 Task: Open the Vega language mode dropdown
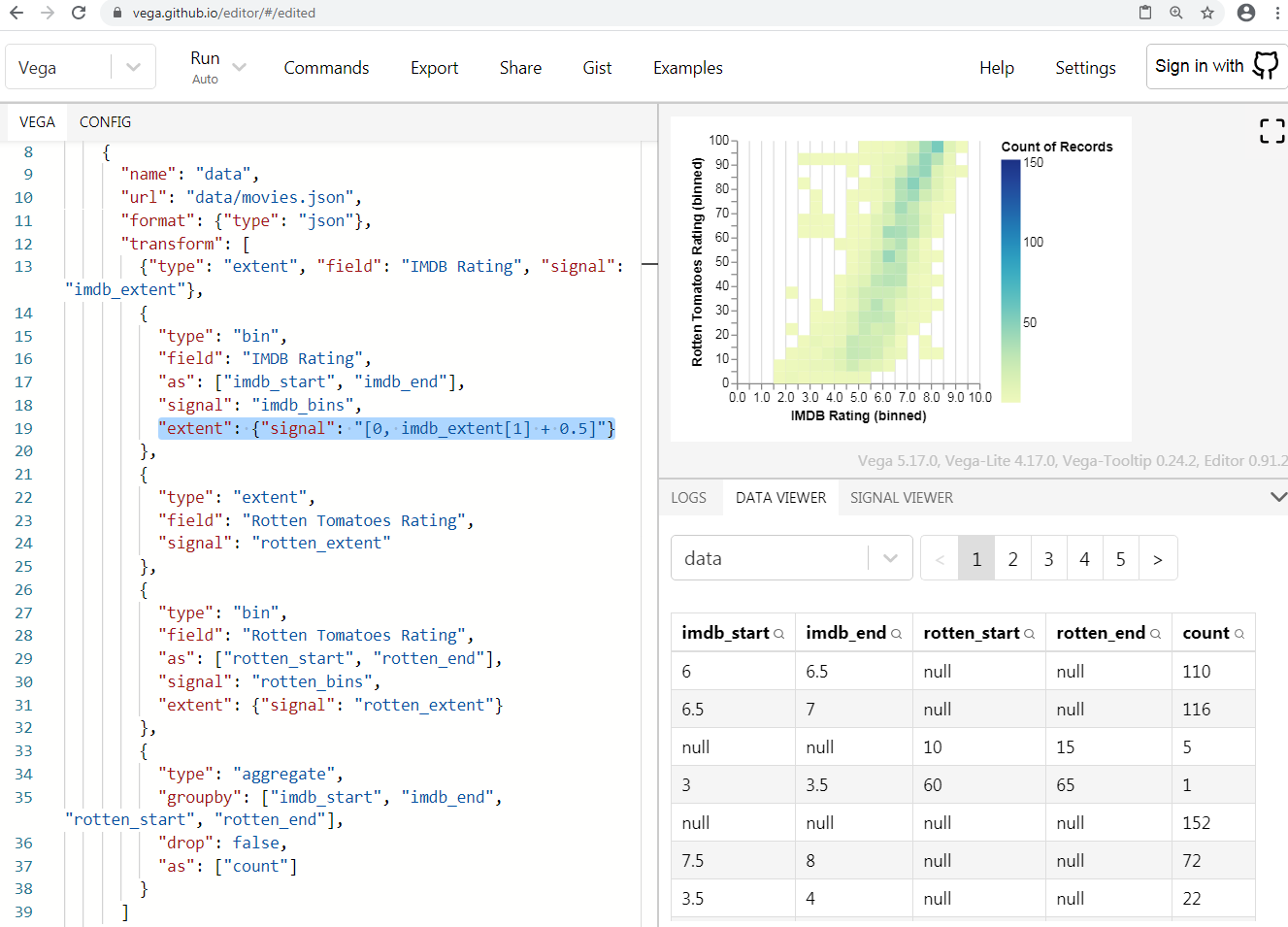coord(131,66)
